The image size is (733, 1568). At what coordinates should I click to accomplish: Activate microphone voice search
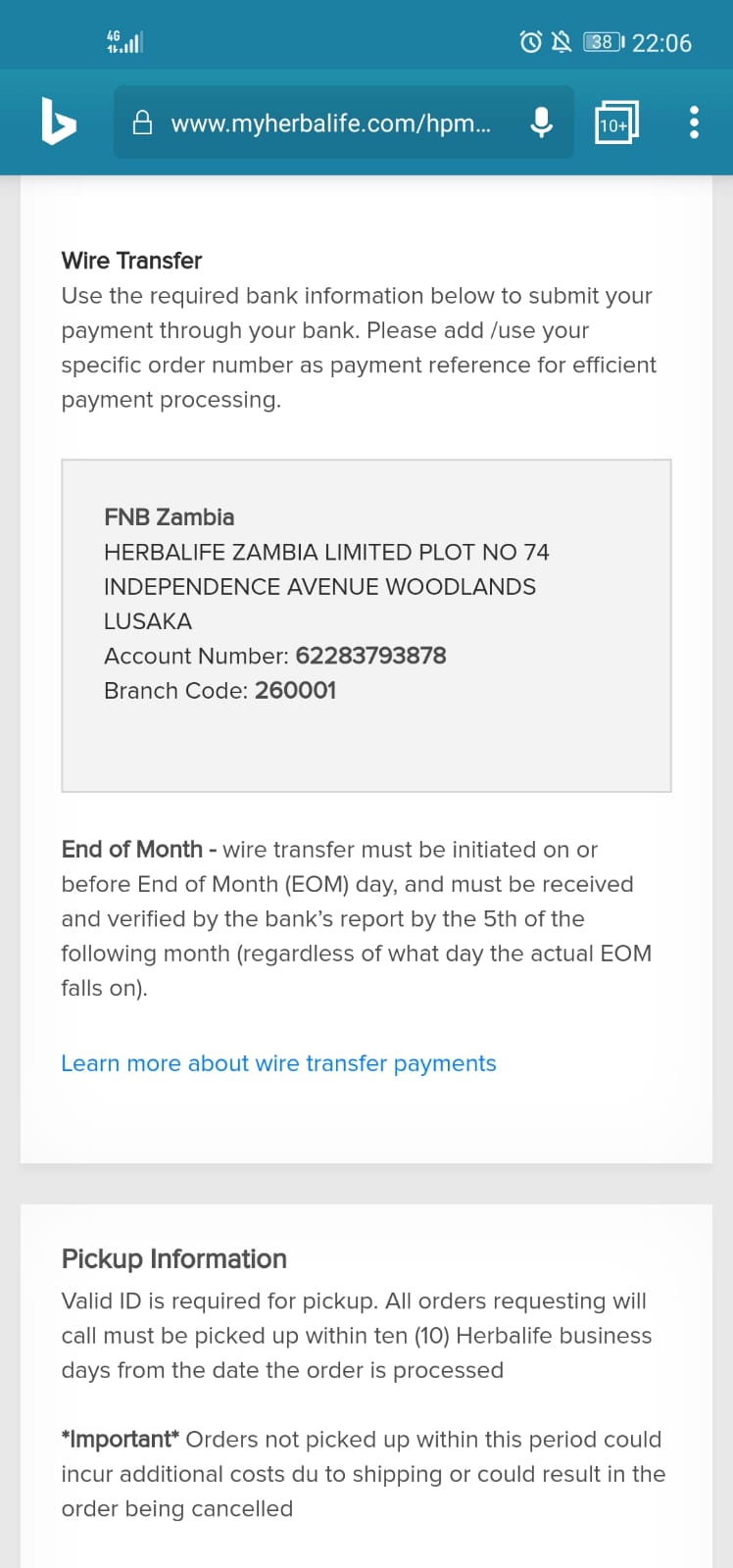point(541,122)
